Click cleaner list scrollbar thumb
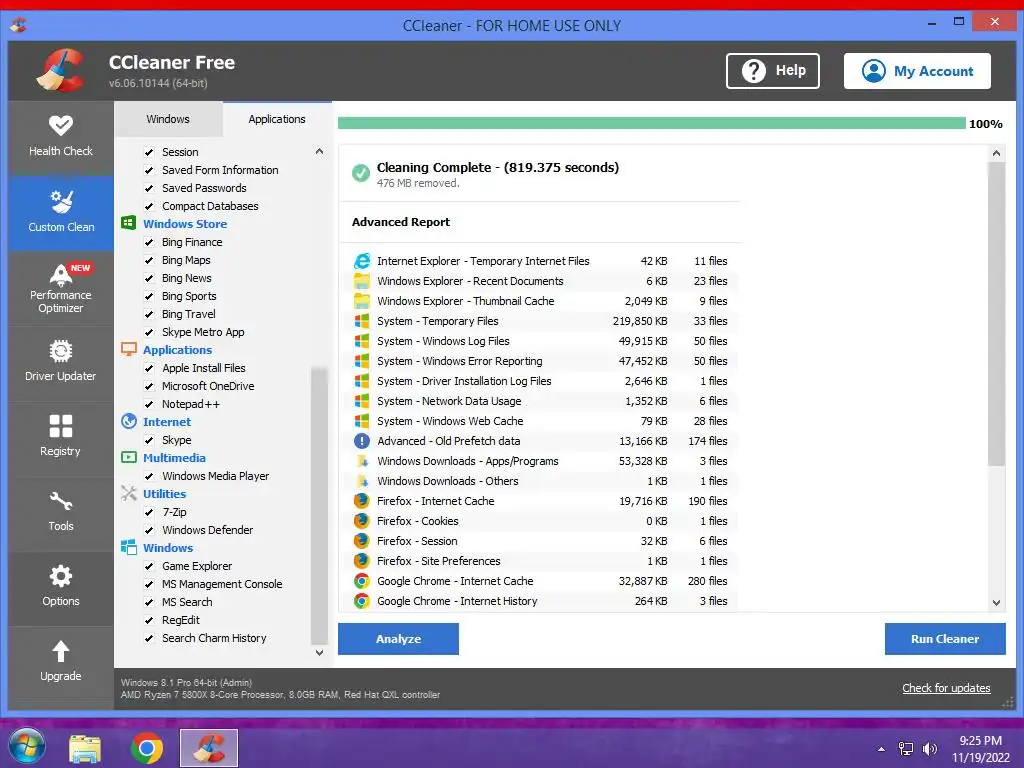Screen dimensions: 1024x768 point(319,506)
